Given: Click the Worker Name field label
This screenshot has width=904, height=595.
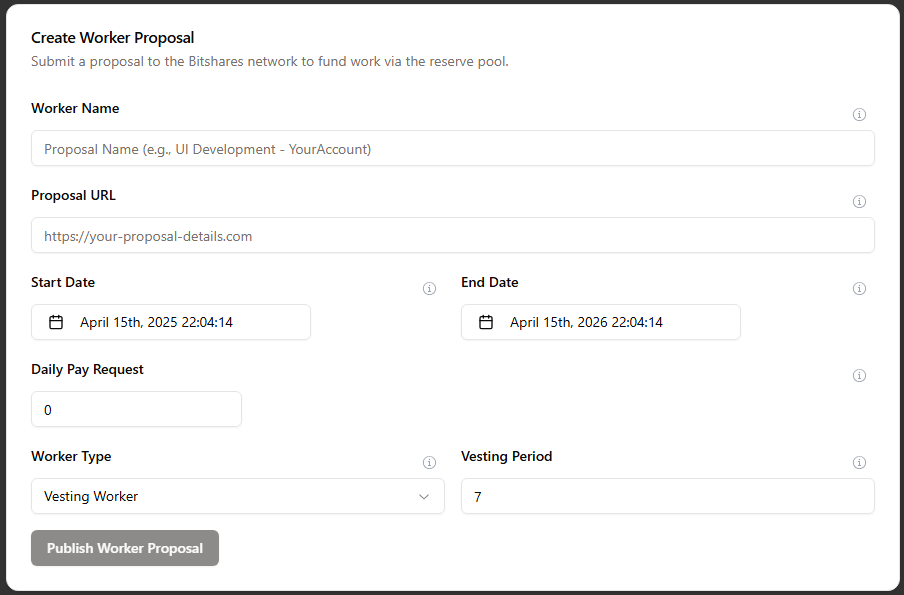Looking at the screenshot, I should (x=75, y=108).
